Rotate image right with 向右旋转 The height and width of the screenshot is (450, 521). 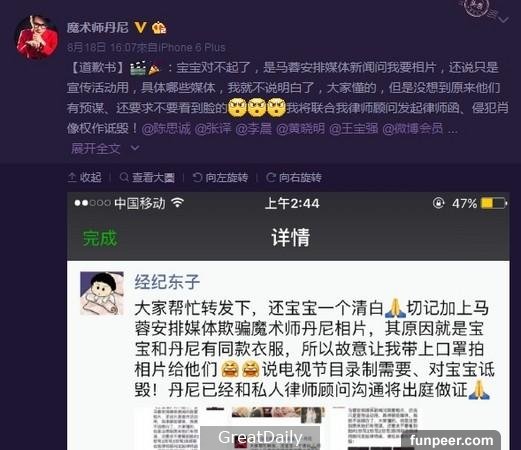(x=294, y=177)
